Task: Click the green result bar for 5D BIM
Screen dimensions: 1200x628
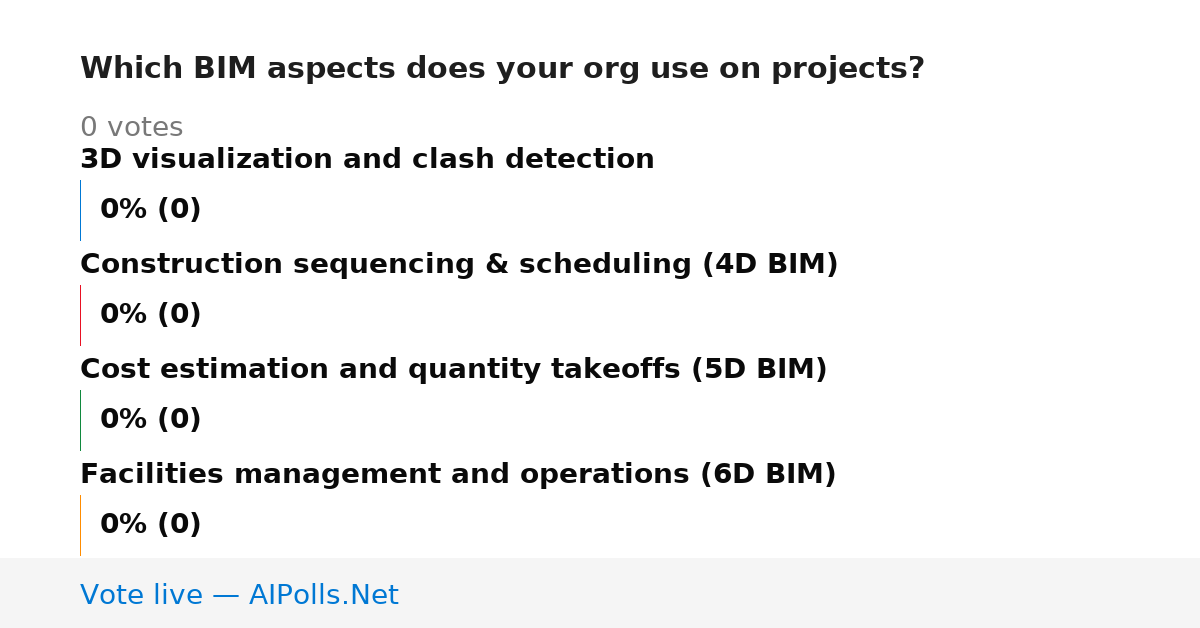Action: click(x=80, y=420)
